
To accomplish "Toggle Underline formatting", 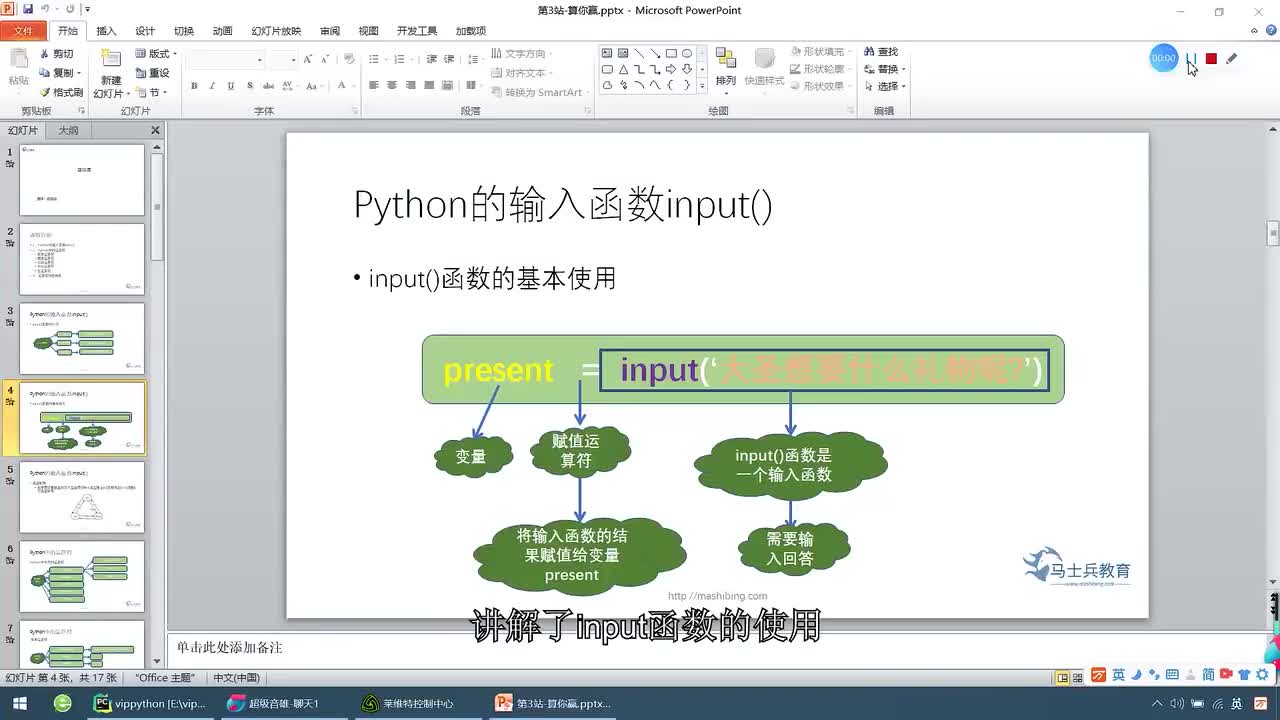I will (230, 87).
